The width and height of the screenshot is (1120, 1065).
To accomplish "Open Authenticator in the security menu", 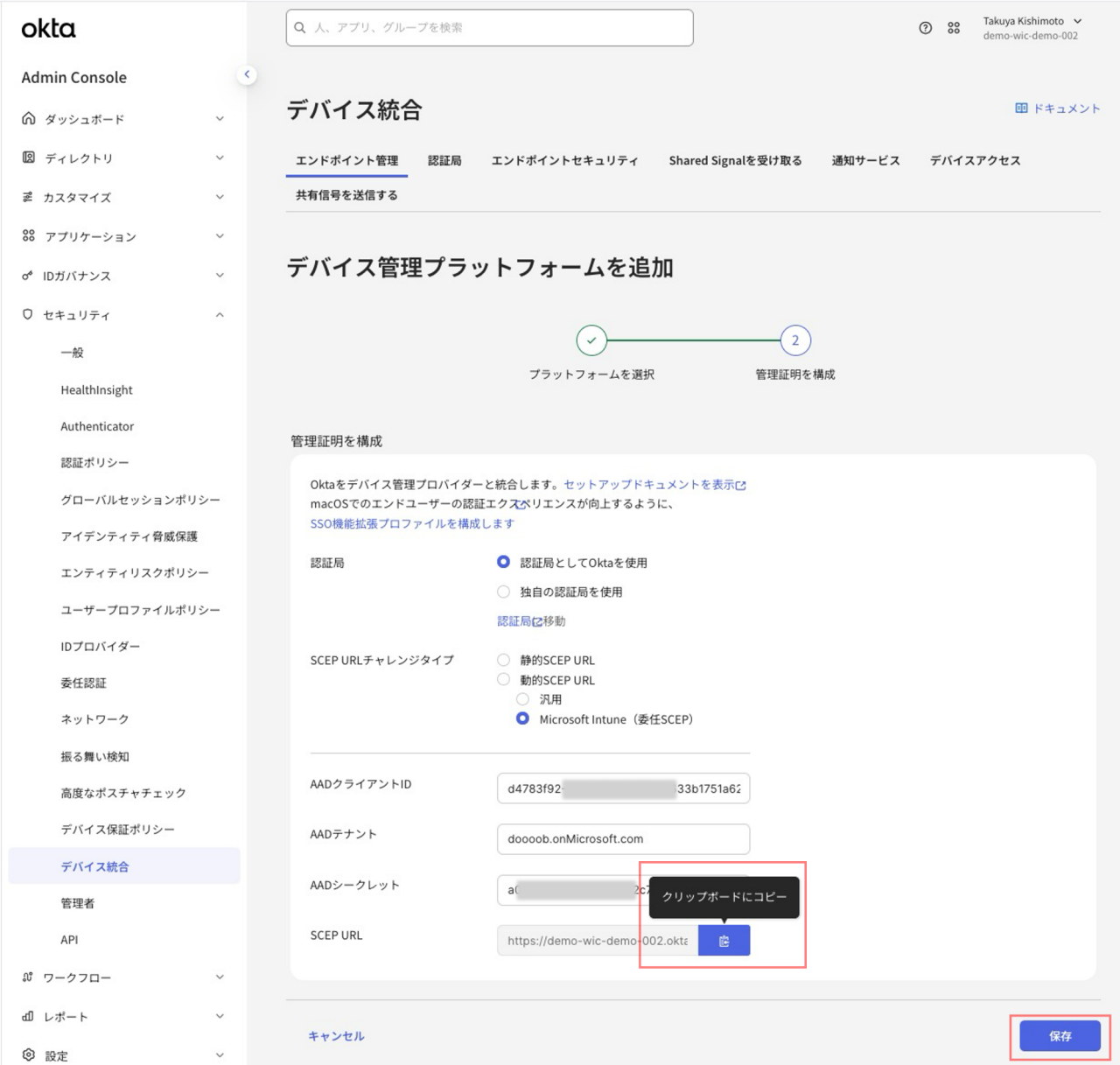I will pos(97,426).
